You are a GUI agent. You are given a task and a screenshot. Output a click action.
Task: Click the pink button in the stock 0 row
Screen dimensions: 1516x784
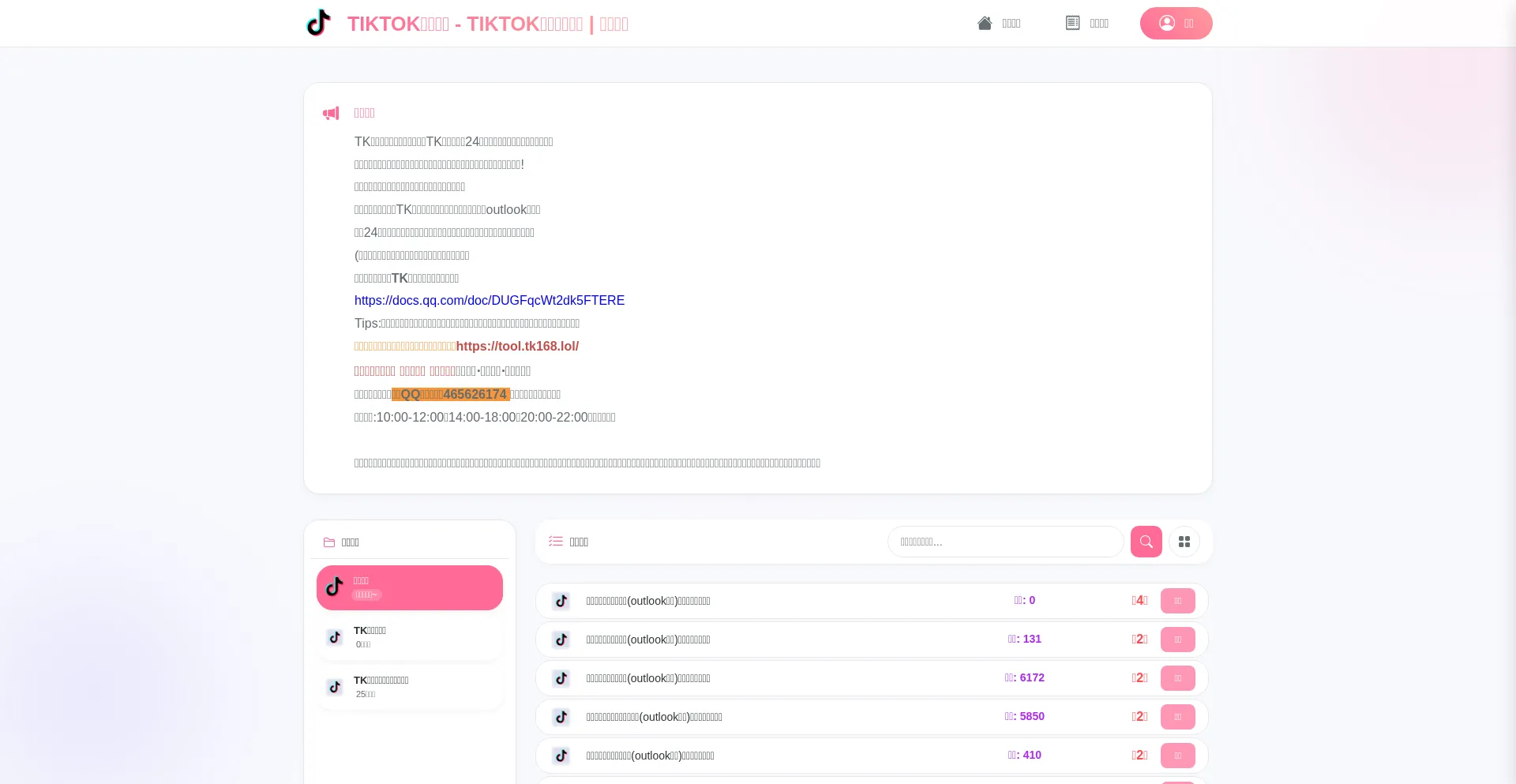click(x=1178, y=601)
